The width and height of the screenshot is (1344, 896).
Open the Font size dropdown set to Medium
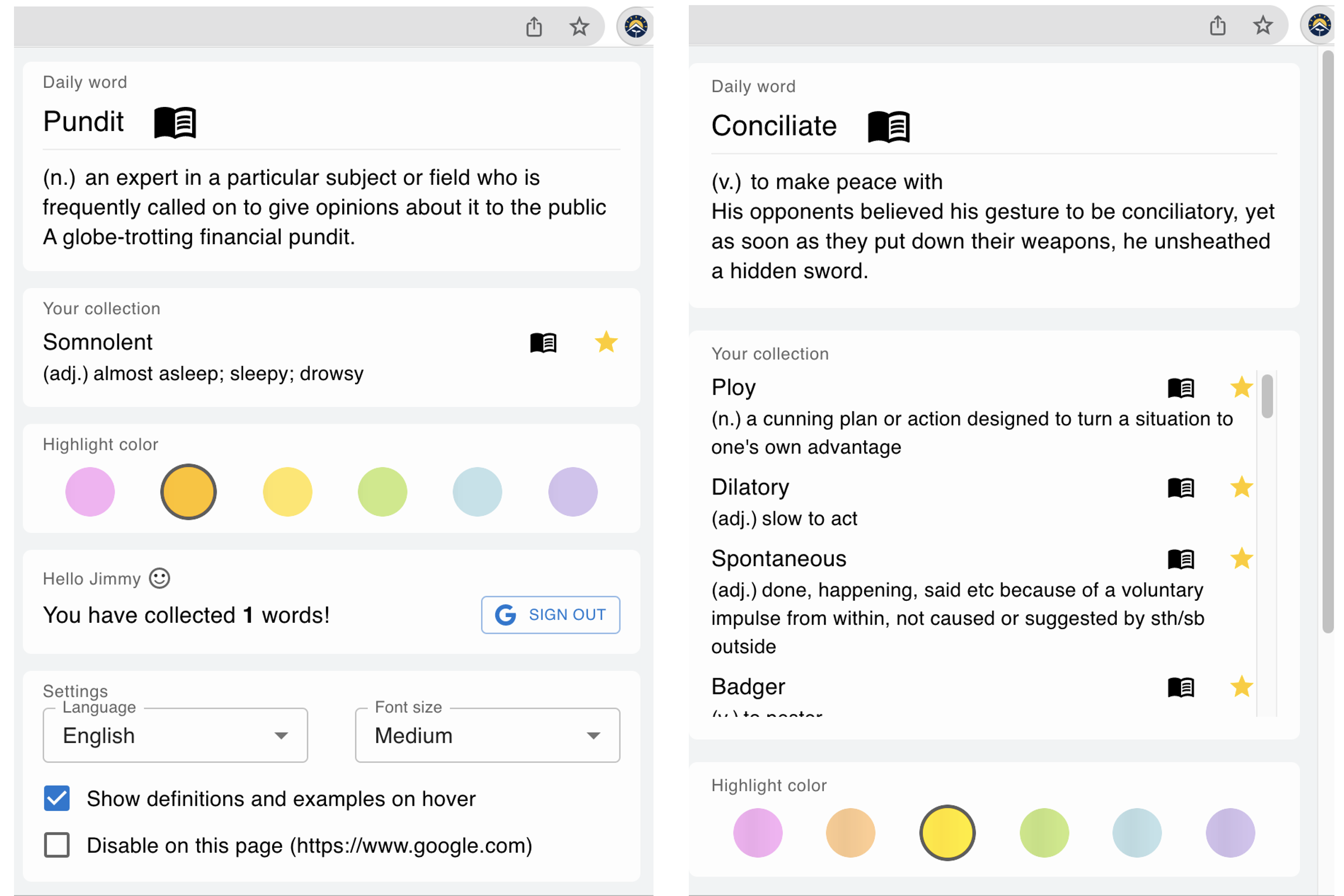(487, 735)
